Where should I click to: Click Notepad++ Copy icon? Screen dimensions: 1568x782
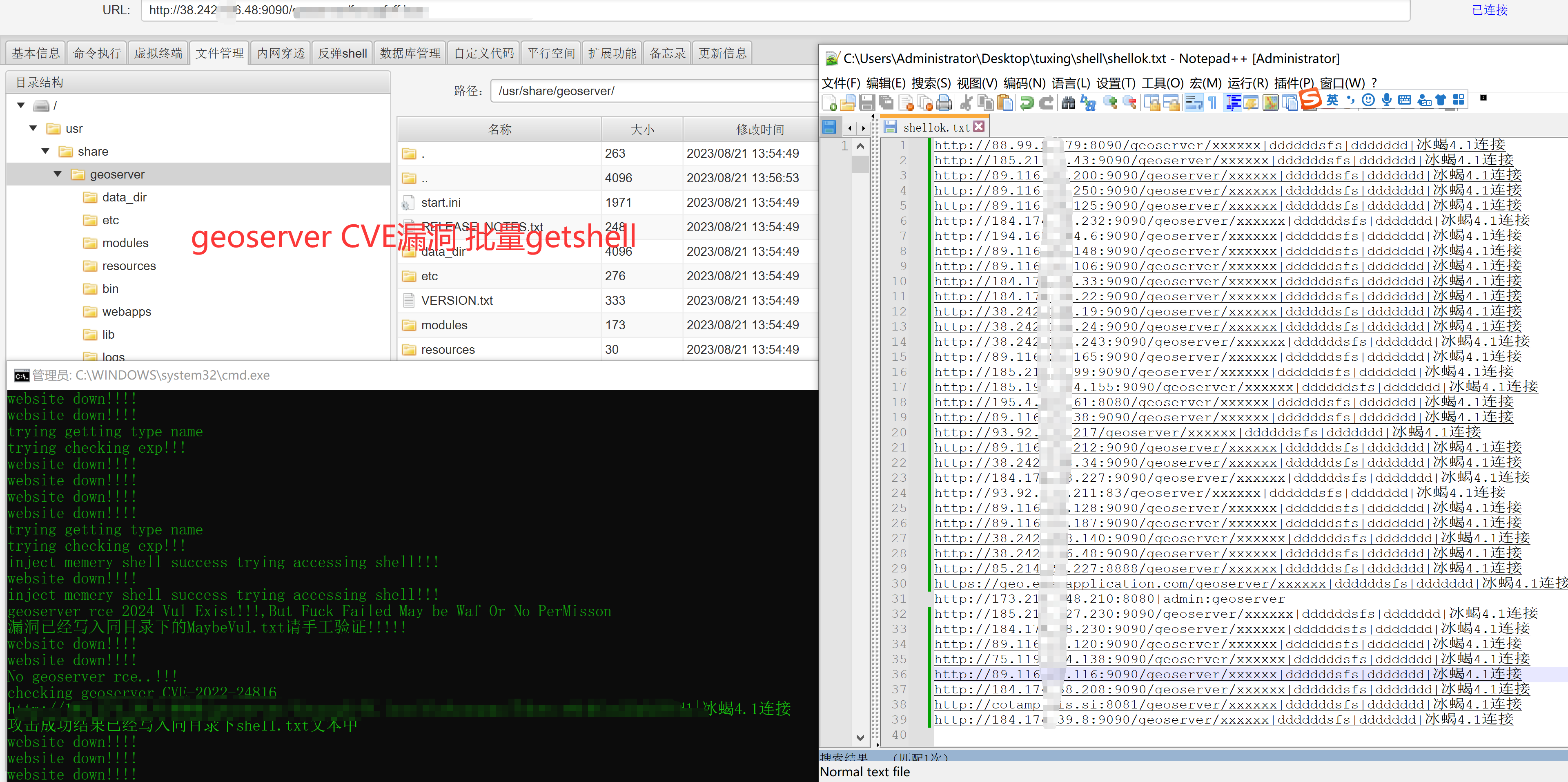pos(985,102)
